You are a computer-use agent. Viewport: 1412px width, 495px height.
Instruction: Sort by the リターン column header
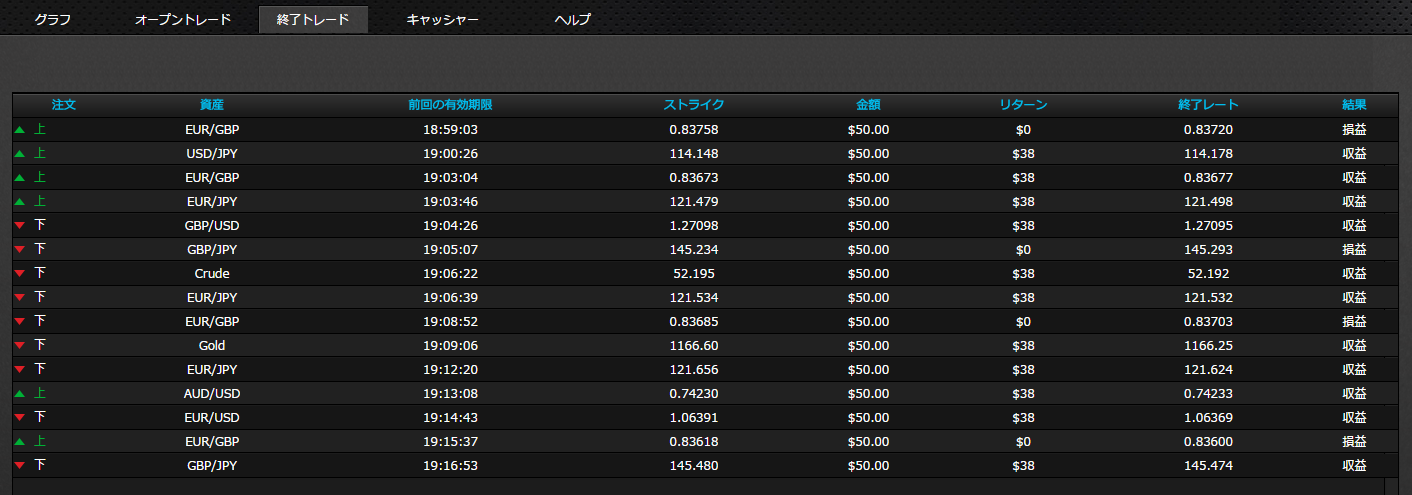pyautogui.click(x=1023, y=105)
